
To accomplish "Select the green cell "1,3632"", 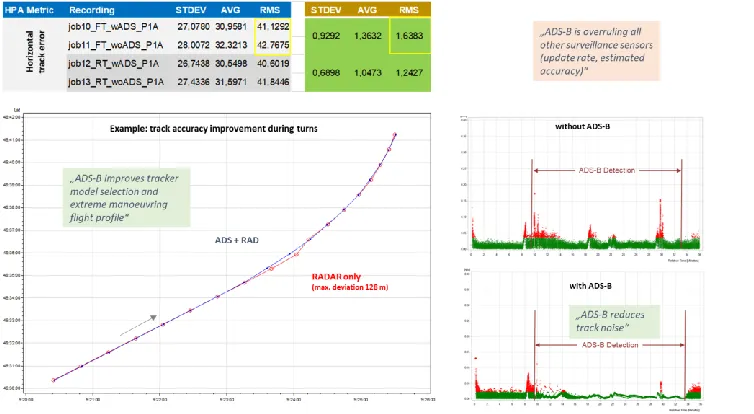I will pos(367,36).
